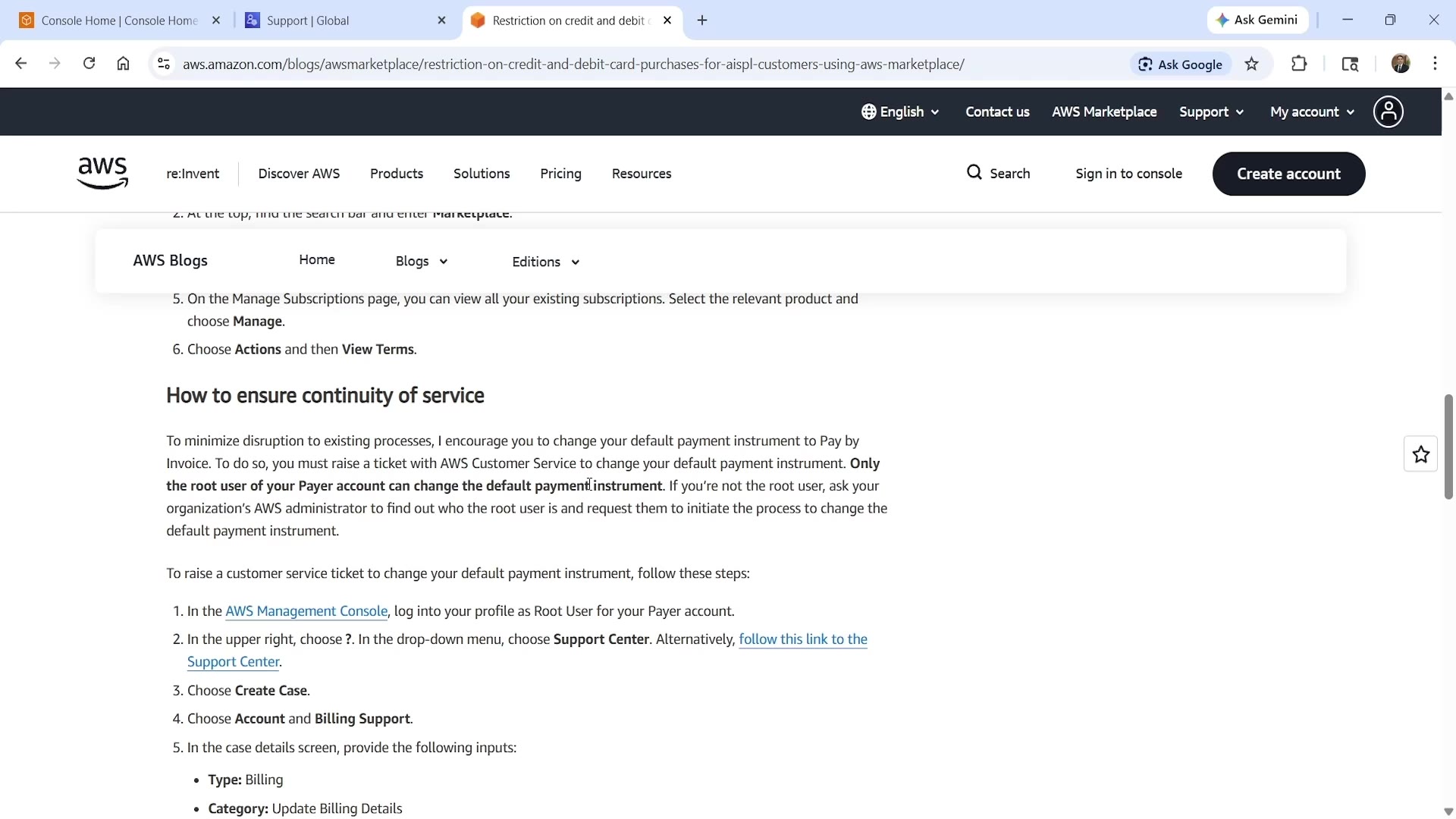This screenshot has height=819, width=1456.
Task: Click the step Choose Create Case
Action: coord(249,691)
